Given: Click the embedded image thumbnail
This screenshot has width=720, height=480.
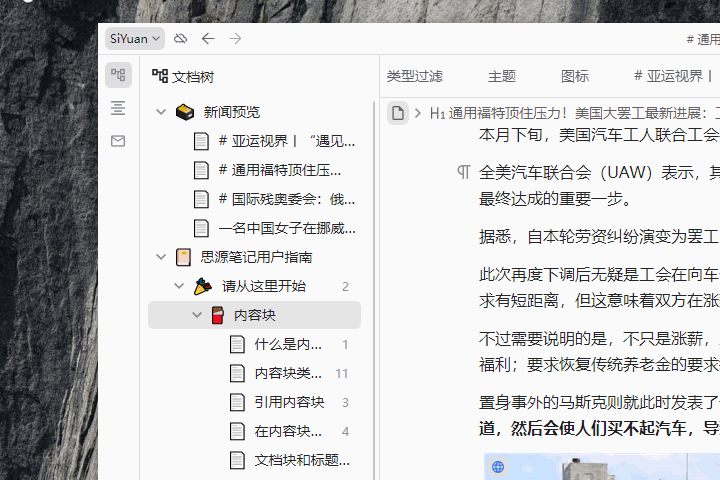Looking at the screenshot, I should [602, 467].
